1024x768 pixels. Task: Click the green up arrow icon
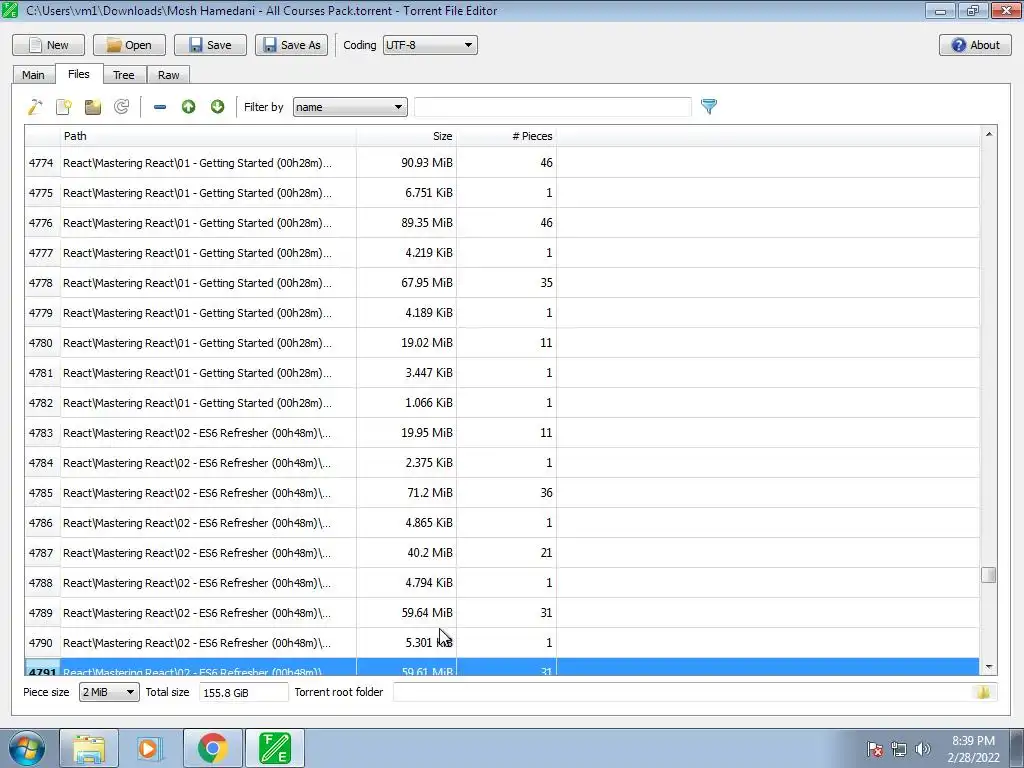point(189,106)
